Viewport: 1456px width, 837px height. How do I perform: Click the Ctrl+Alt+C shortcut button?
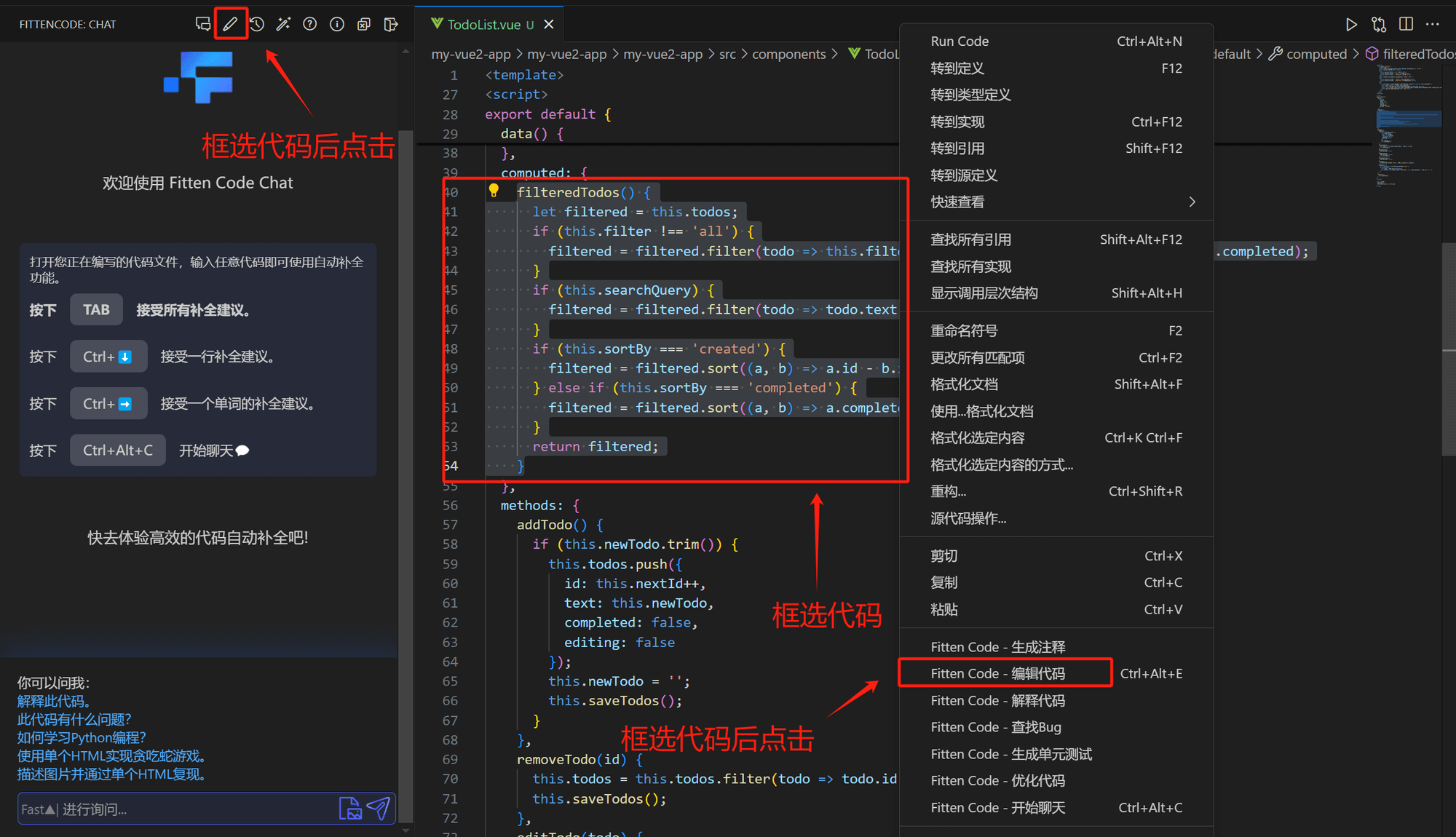(118, 451)
